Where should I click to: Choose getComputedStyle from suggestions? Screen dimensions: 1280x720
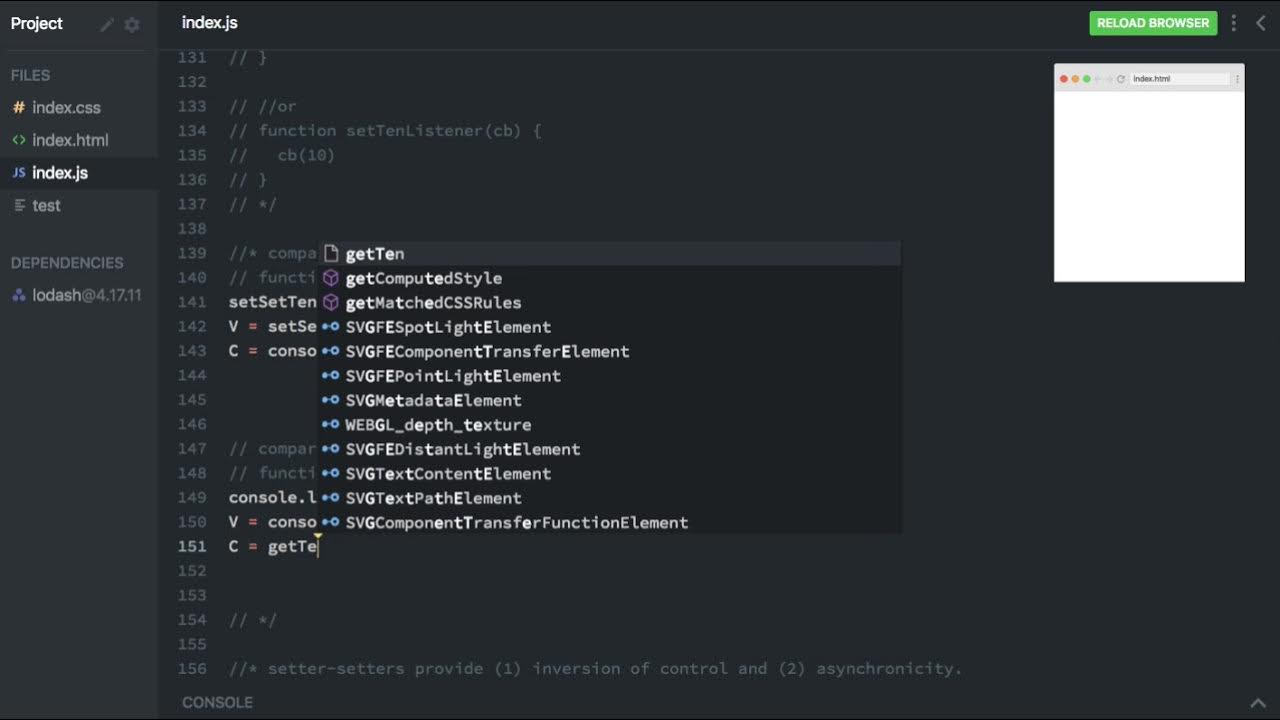point(423,278)
